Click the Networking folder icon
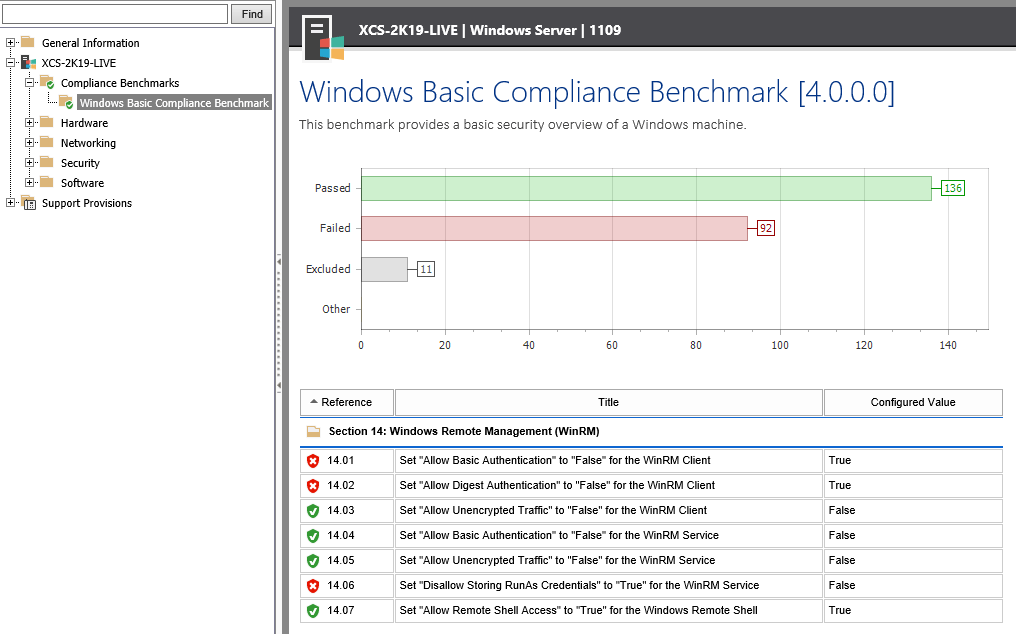The height and width of the screenshot is (634, 1016). pyautogui.click(x=47, y=142)
